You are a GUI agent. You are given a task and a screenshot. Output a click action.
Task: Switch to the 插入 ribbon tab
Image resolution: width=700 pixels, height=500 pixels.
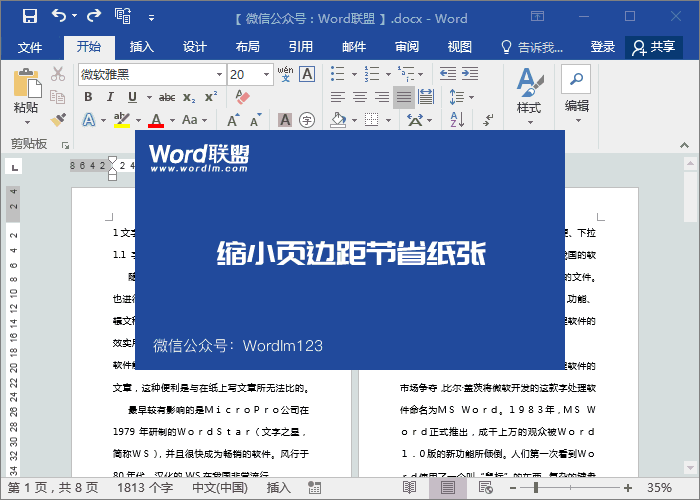[141, 46]
